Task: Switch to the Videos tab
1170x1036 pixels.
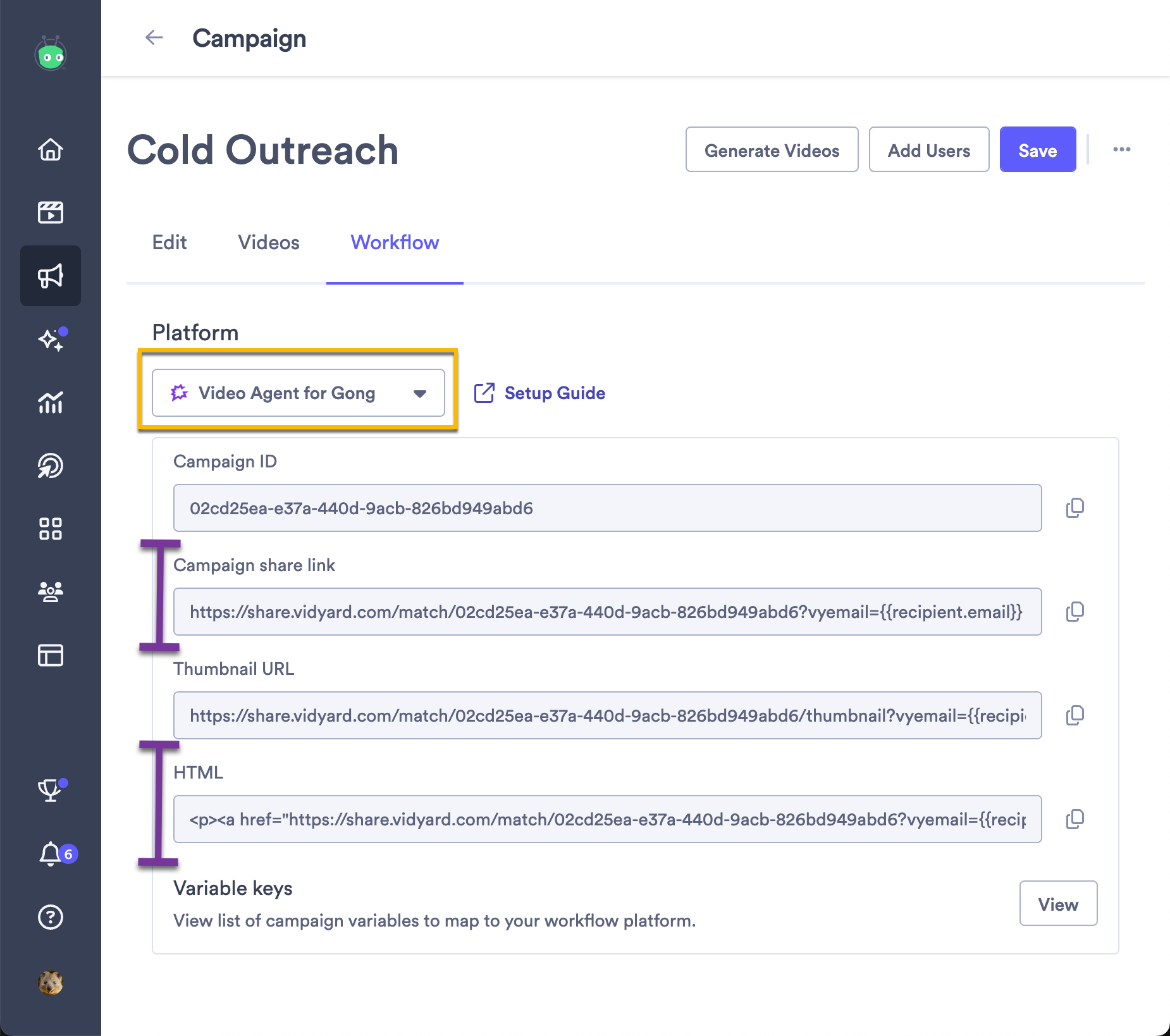Action: 268,242
